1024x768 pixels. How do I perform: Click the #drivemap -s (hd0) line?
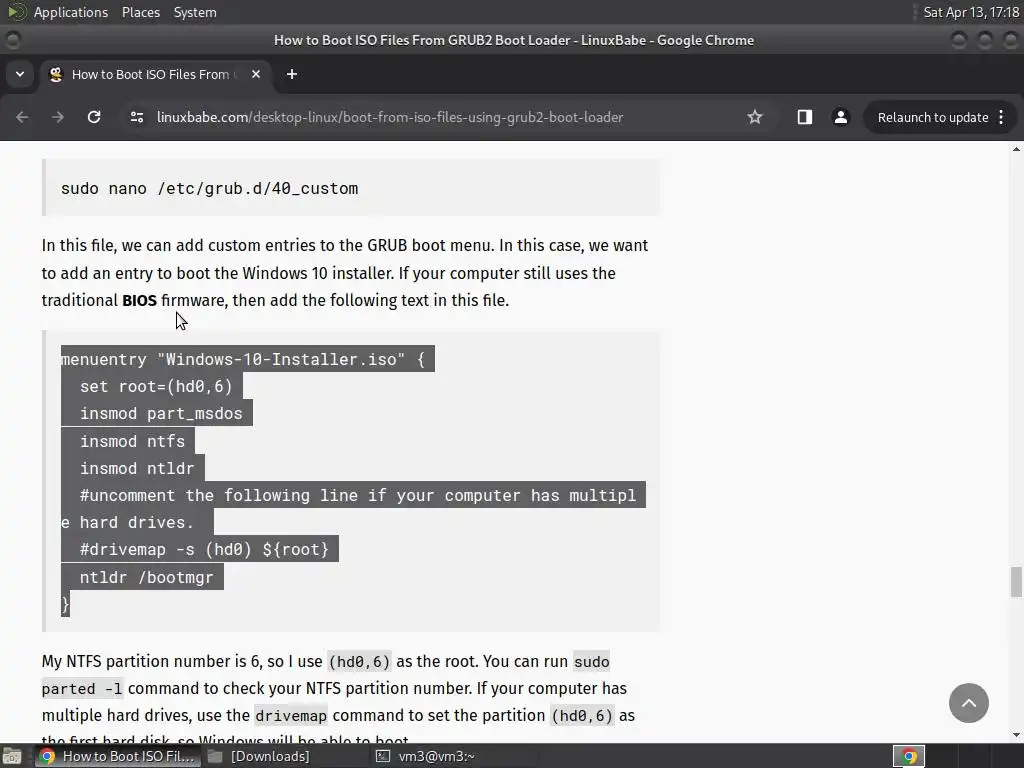point(204,549)
